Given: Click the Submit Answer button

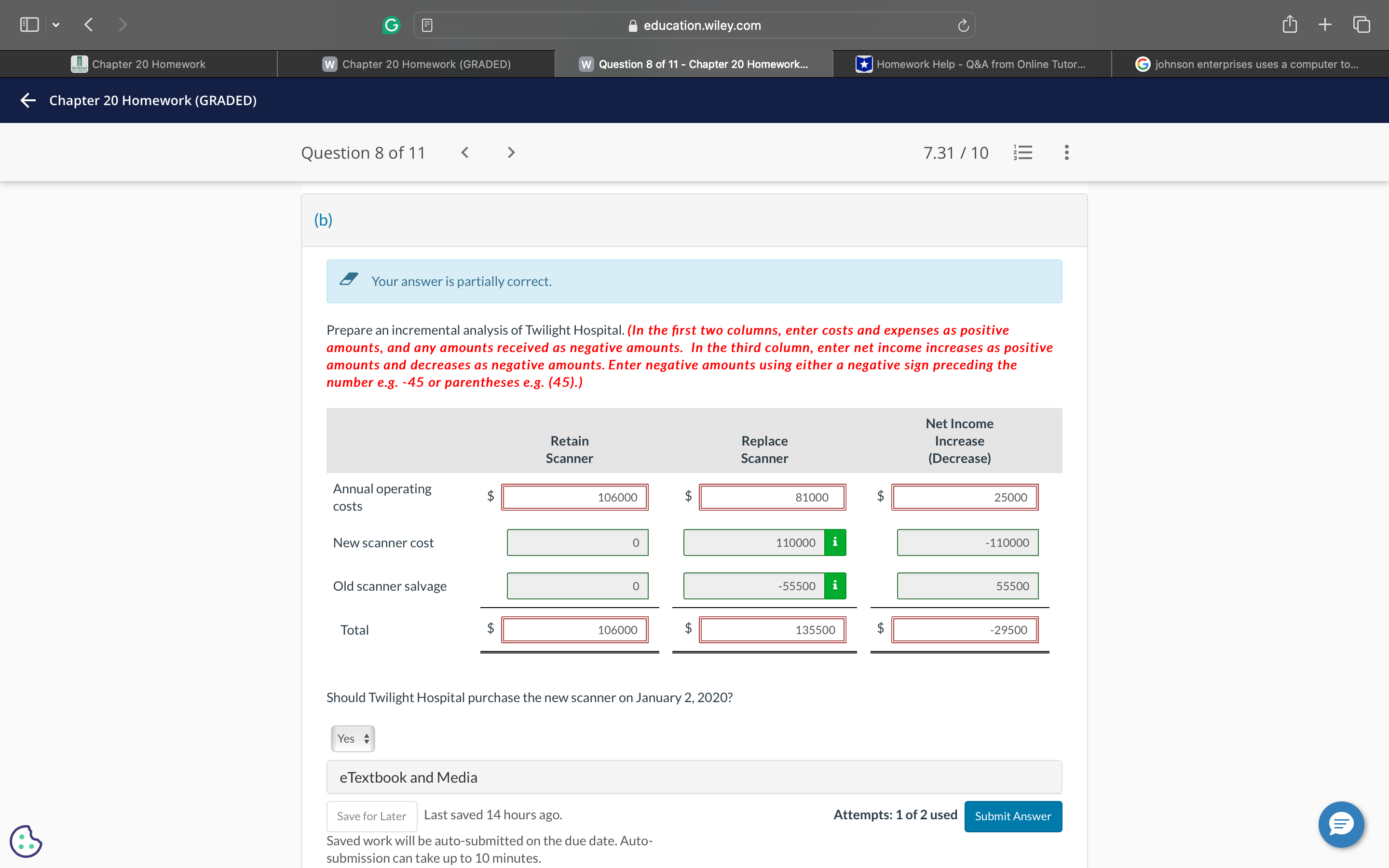Looking at the screenshot, I should [1012, 816].
